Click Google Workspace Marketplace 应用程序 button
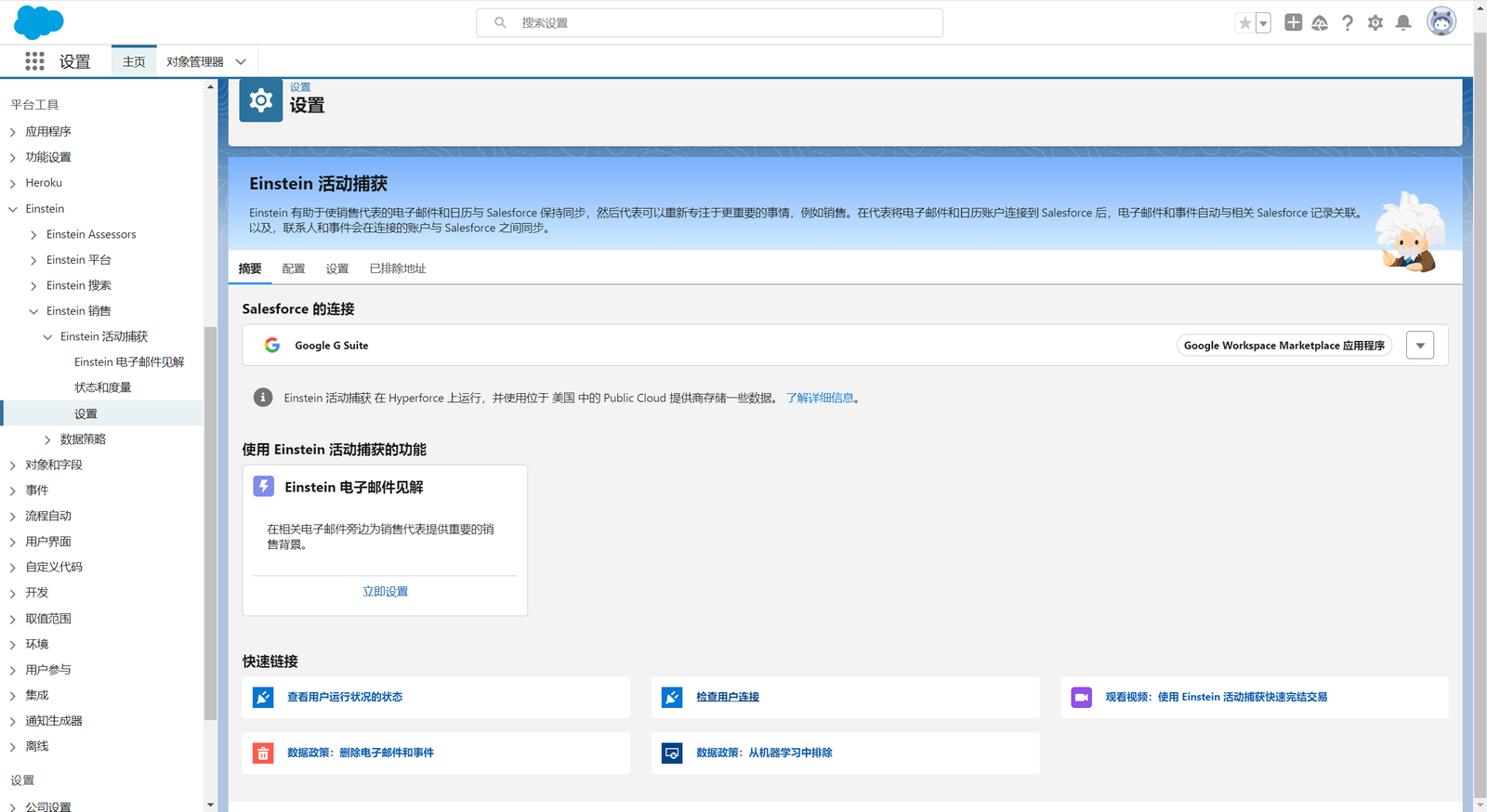1487x812 pixels. pyautogui.click(x=1284, y=346)
